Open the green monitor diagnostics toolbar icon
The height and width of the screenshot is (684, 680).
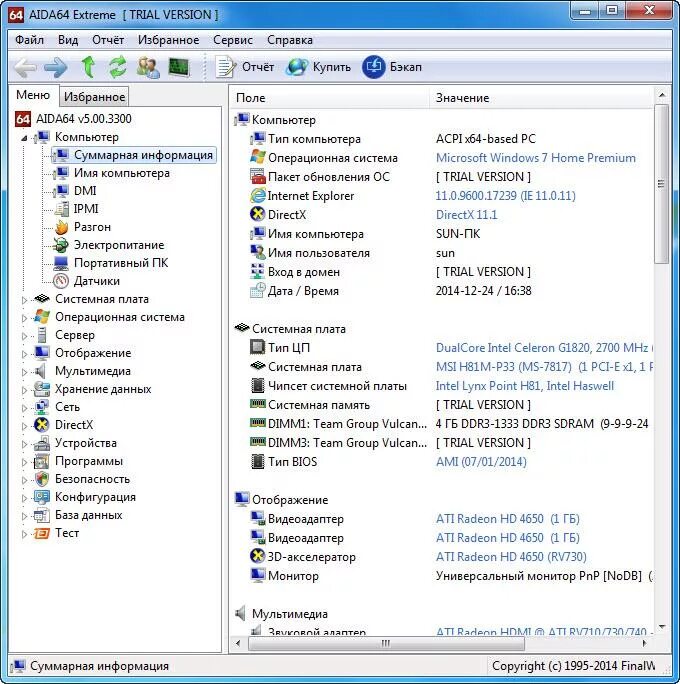pos(179,67)
